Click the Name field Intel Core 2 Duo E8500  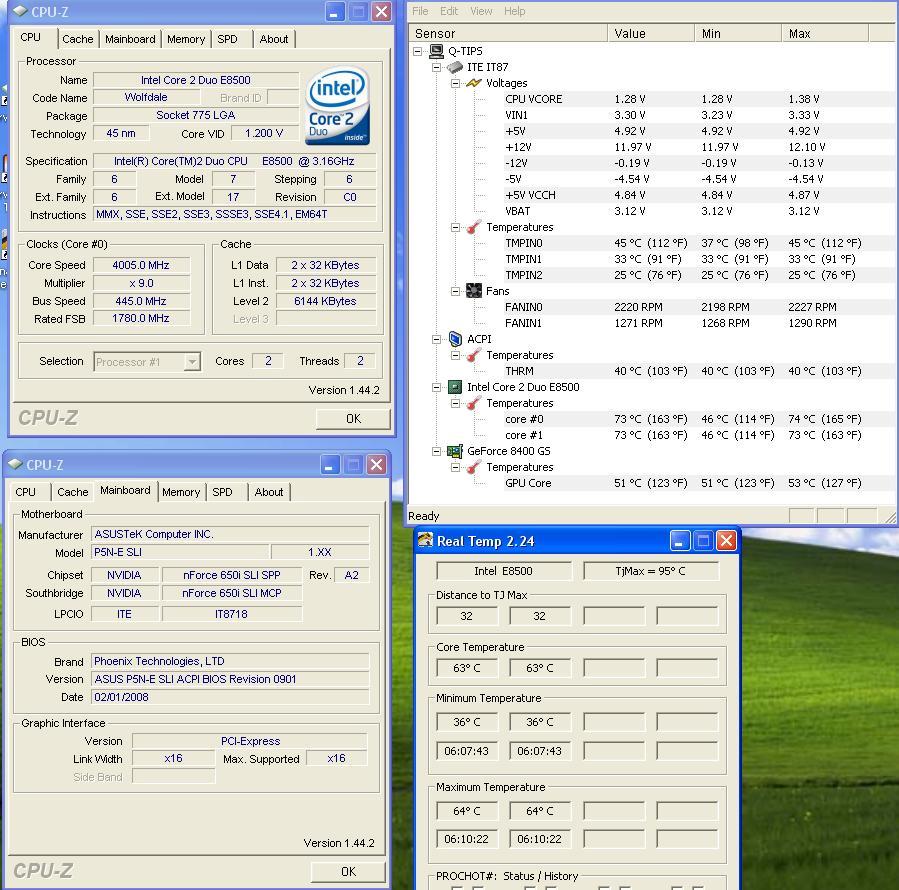(x=196, y=80)
